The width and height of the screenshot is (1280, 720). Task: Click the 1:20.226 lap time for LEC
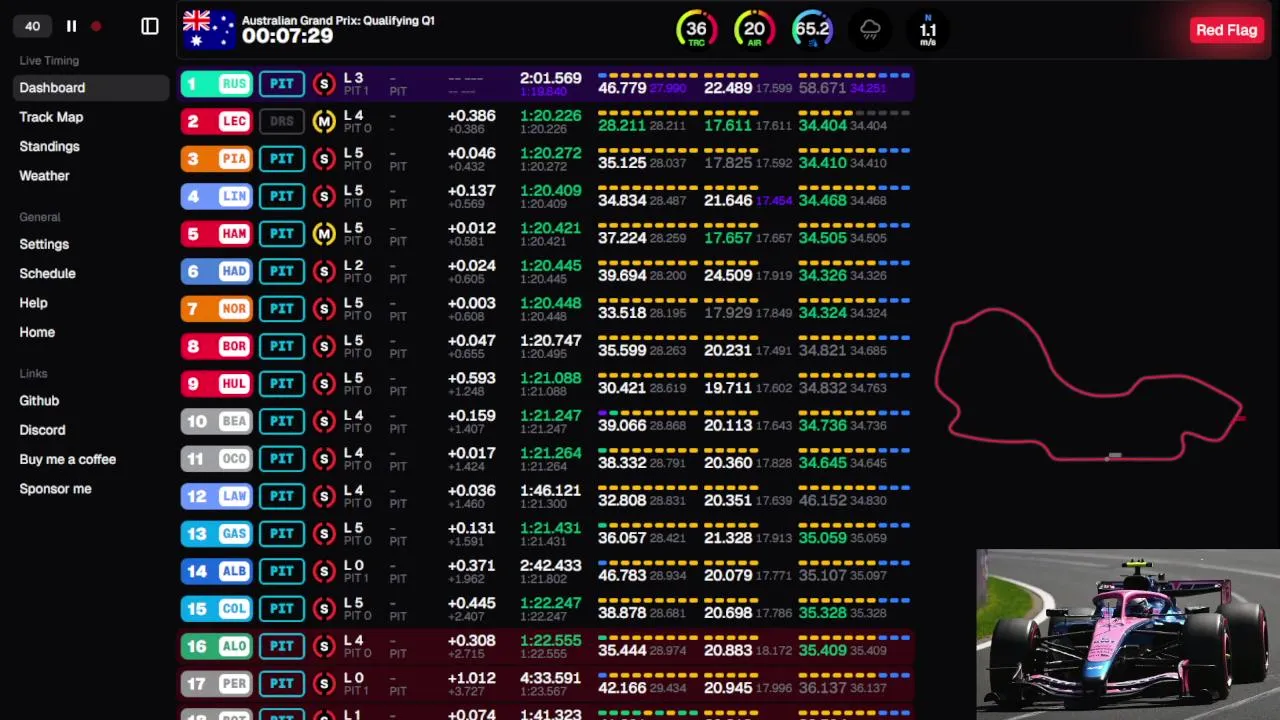pos(550,116)
